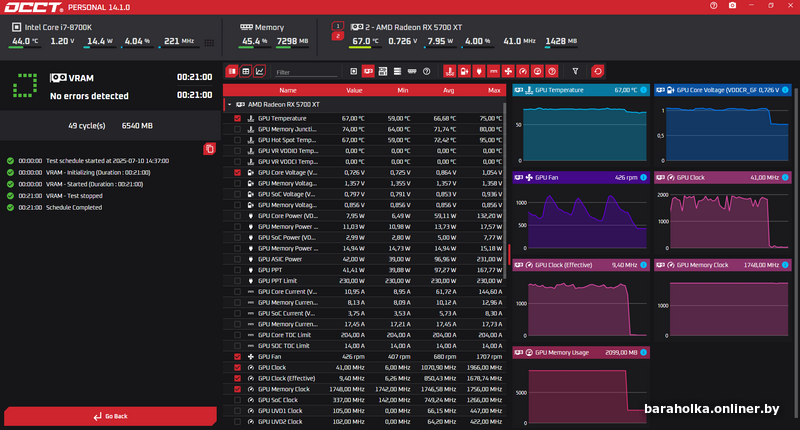Reset min/max values with refresh icon
Image resolution: width=800 pixels, height=430 pixels.
(x=597, y=71)
